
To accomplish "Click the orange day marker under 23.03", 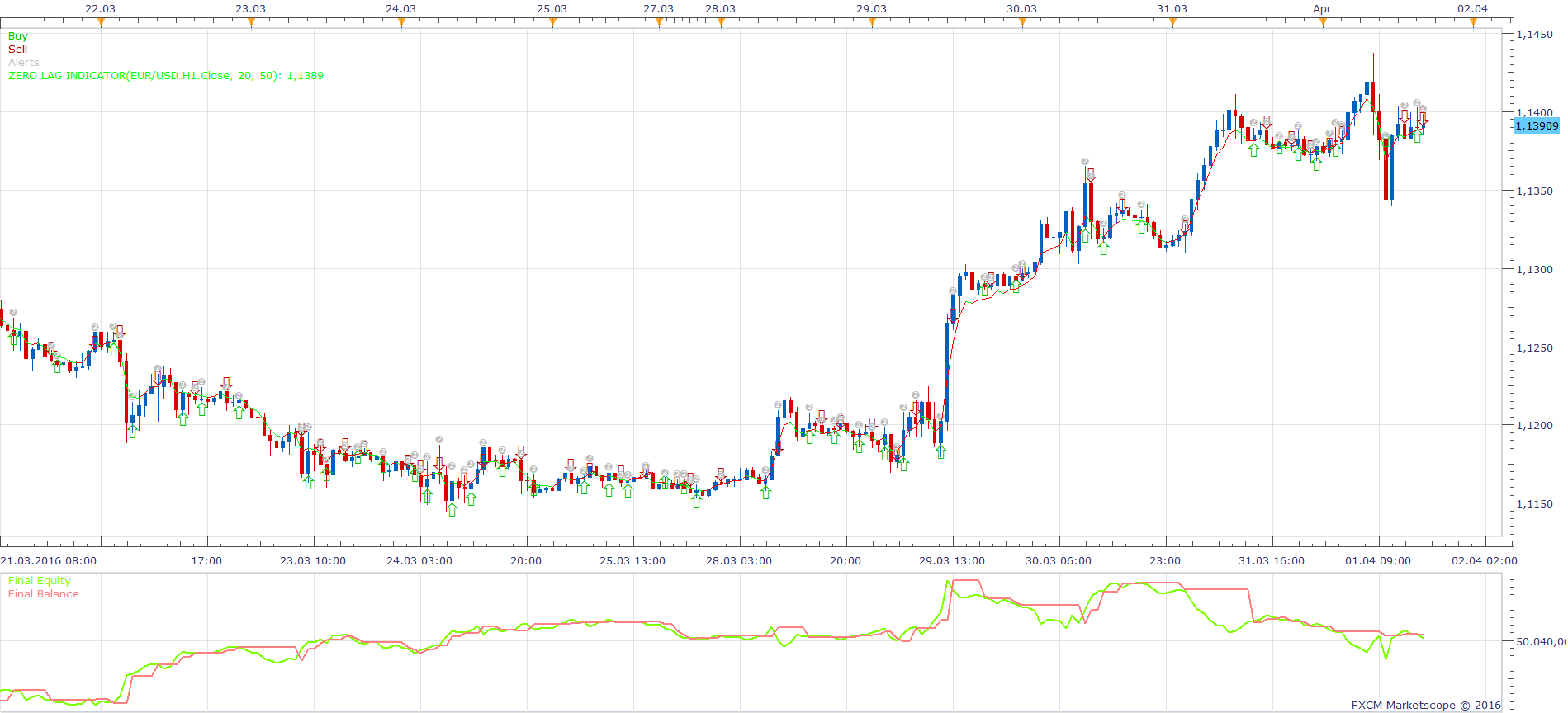I will coord(251,23).
